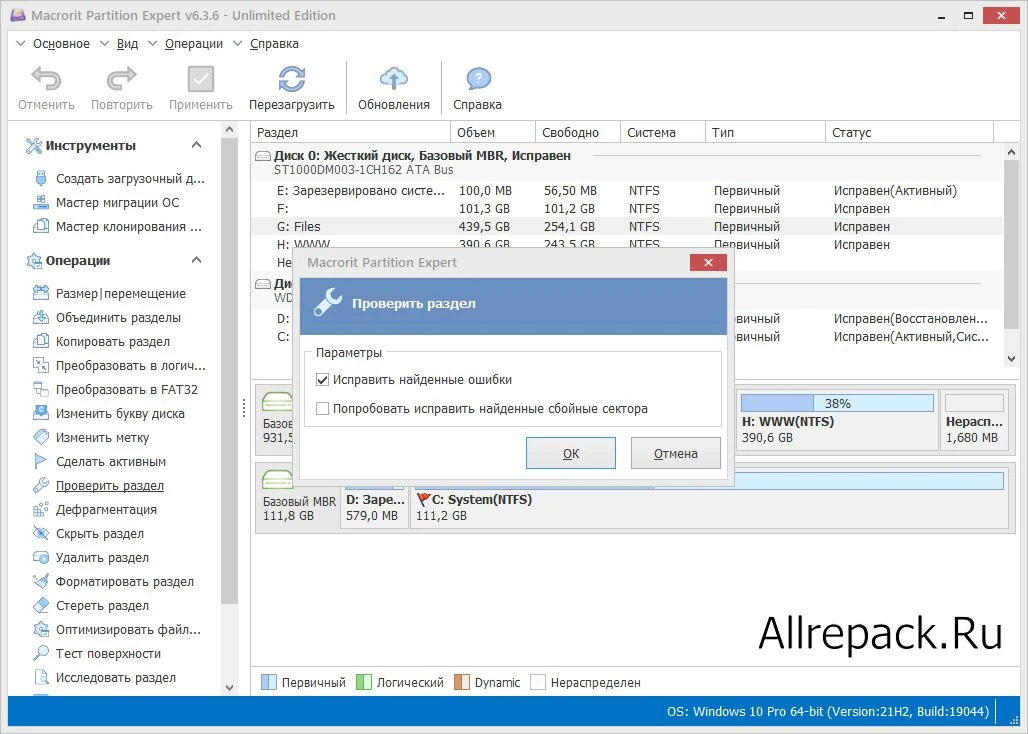Select E: Зарезервировано системой row

(x=627, y=191)
